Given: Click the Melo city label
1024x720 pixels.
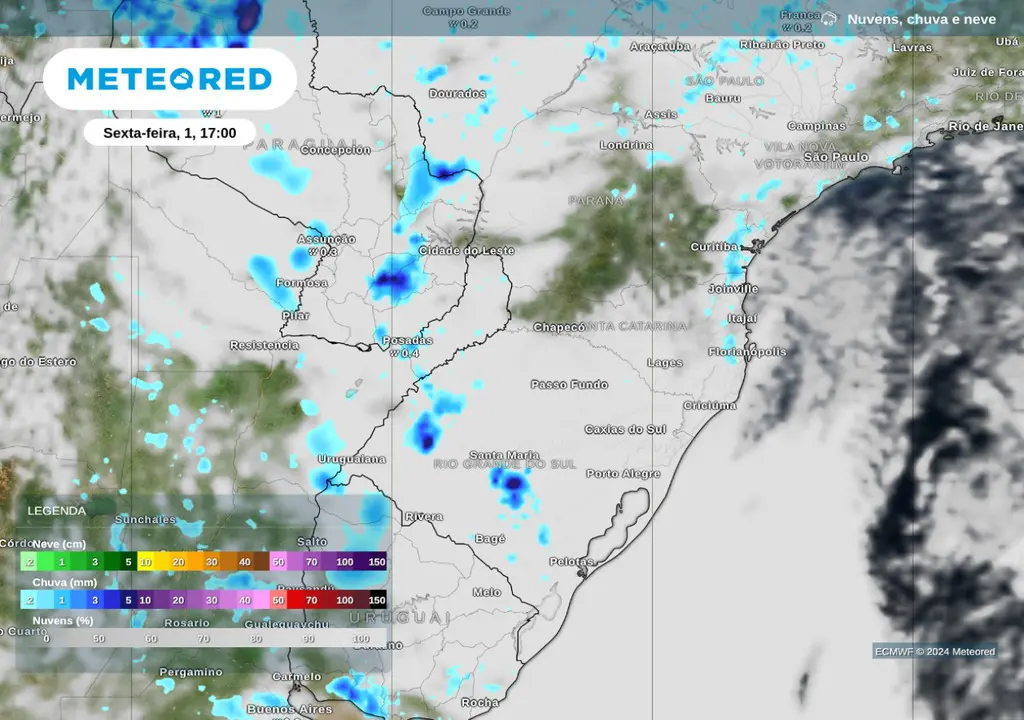Looking at the screenshot, I should tap(487, 593).
